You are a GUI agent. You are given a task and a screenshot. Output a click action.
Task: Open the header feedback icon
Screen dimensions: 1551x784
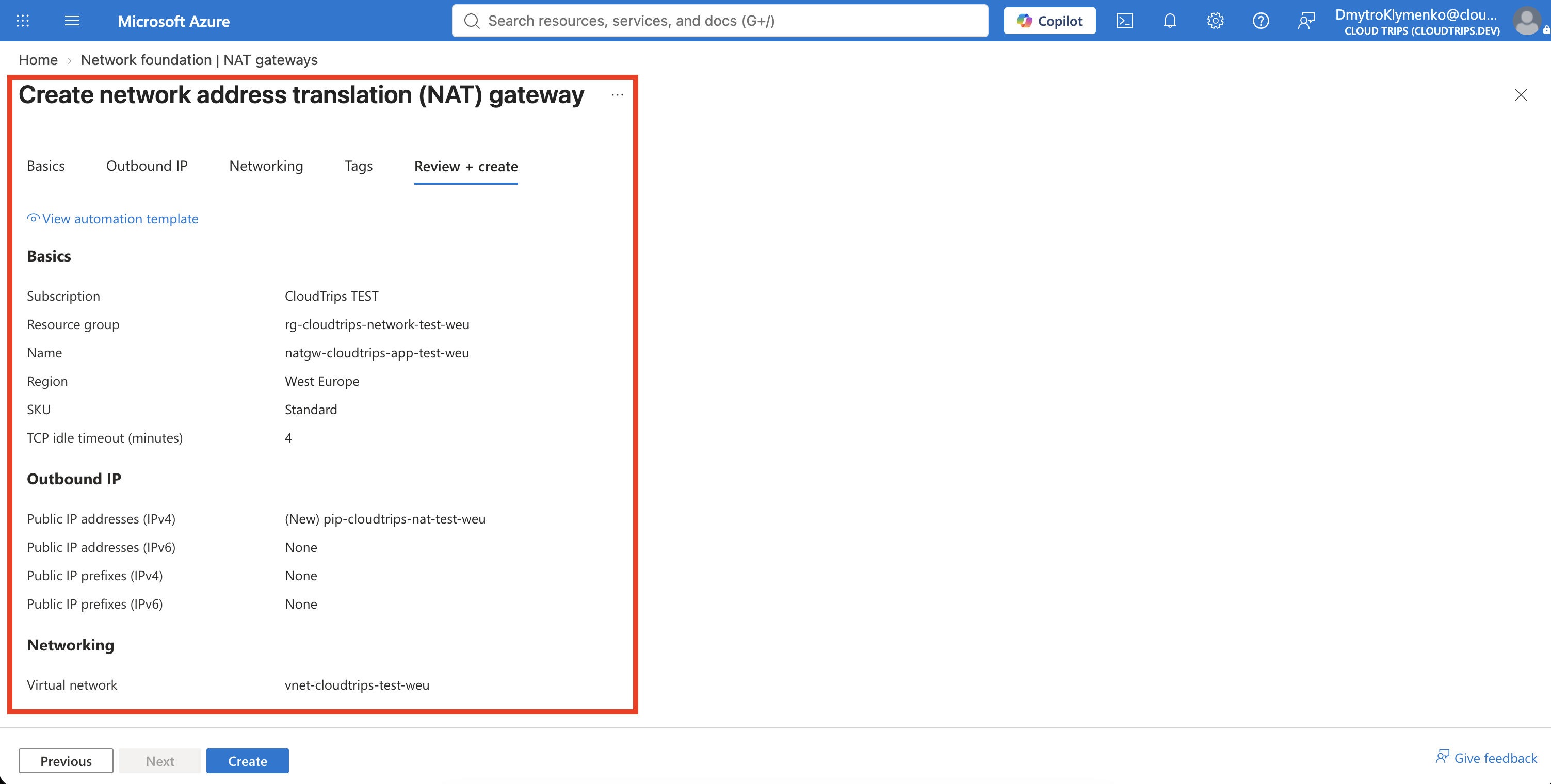pyautogui.click(x=1305, y=21)
